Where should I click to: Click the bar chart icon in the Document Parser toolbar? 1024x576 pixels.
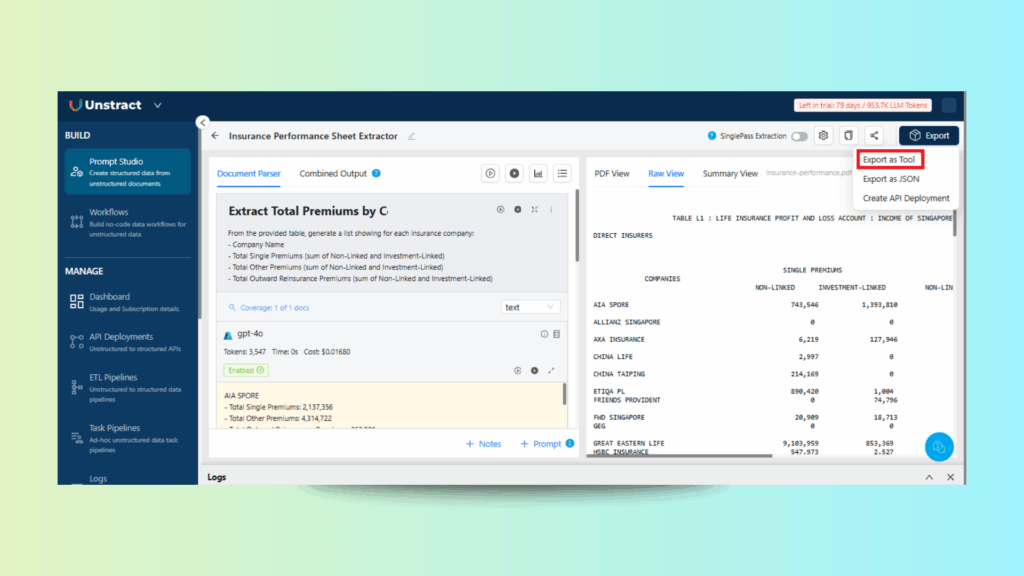click(x=539, y=173)
